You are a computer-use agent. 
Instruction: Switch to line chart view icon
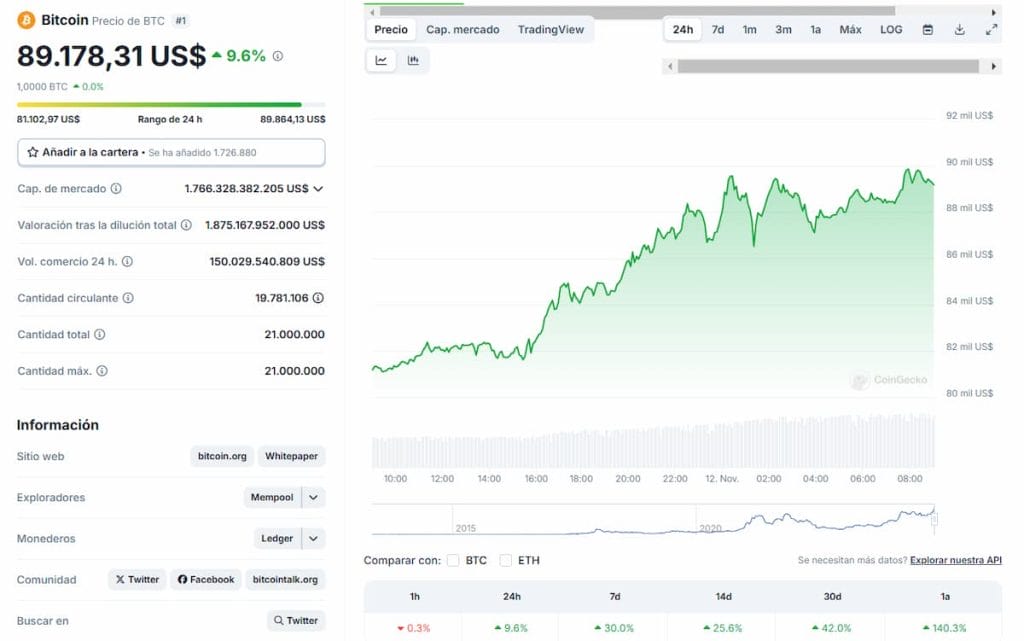381,61
